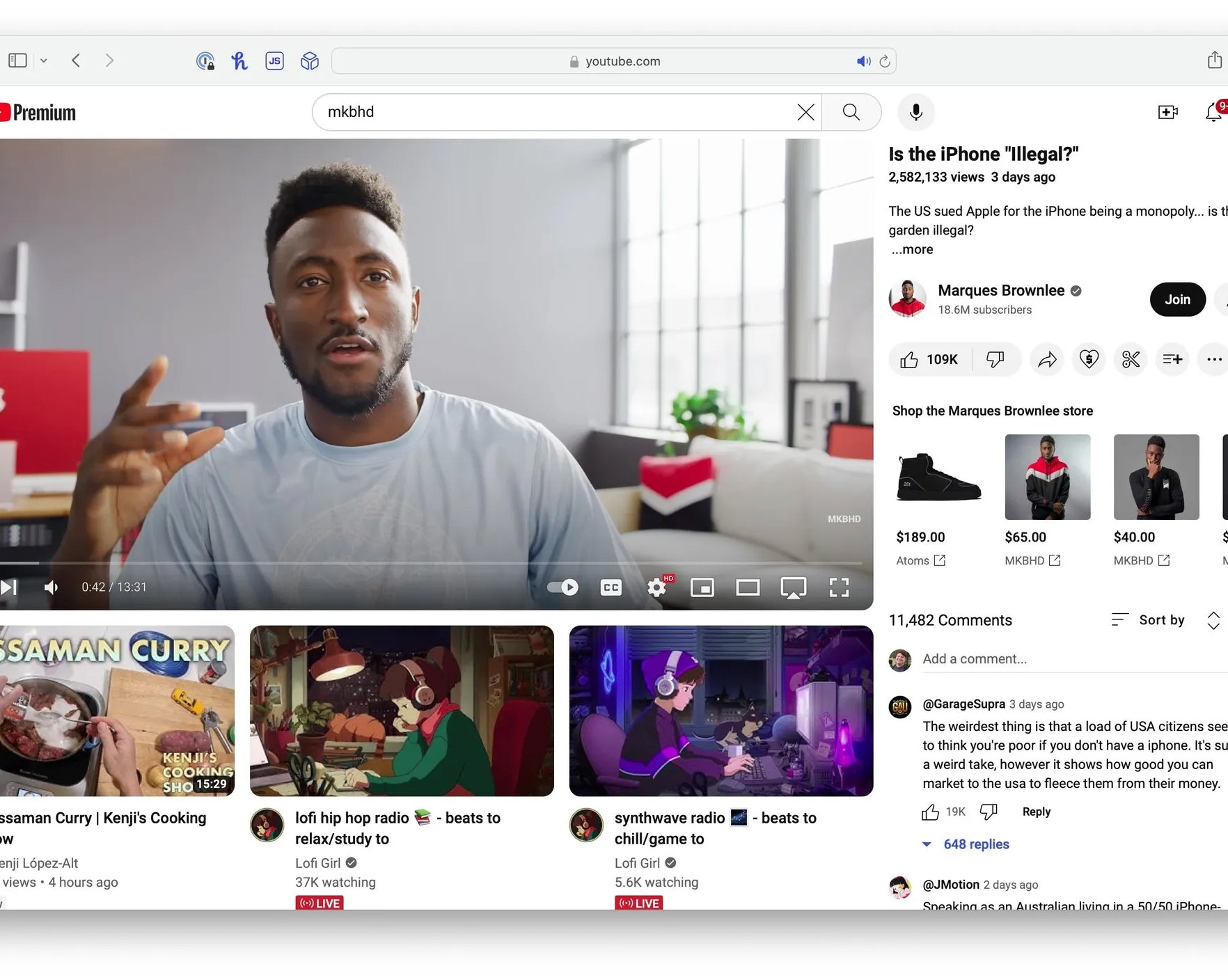Seek along the video progress bar
1228x980 pixels.
pyautogui.click(x=432, y=562)
